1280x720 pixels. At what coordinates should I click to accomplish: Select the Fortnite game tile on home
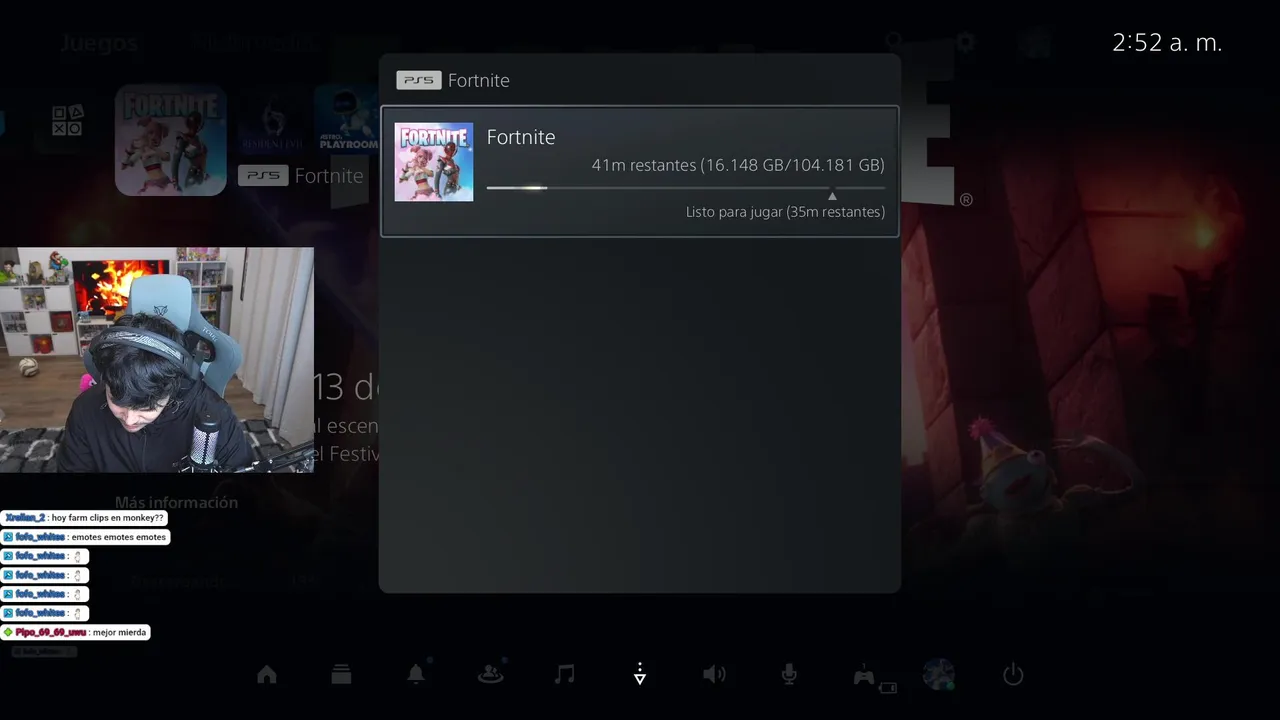pyautogui.click(x=171, y=139)
